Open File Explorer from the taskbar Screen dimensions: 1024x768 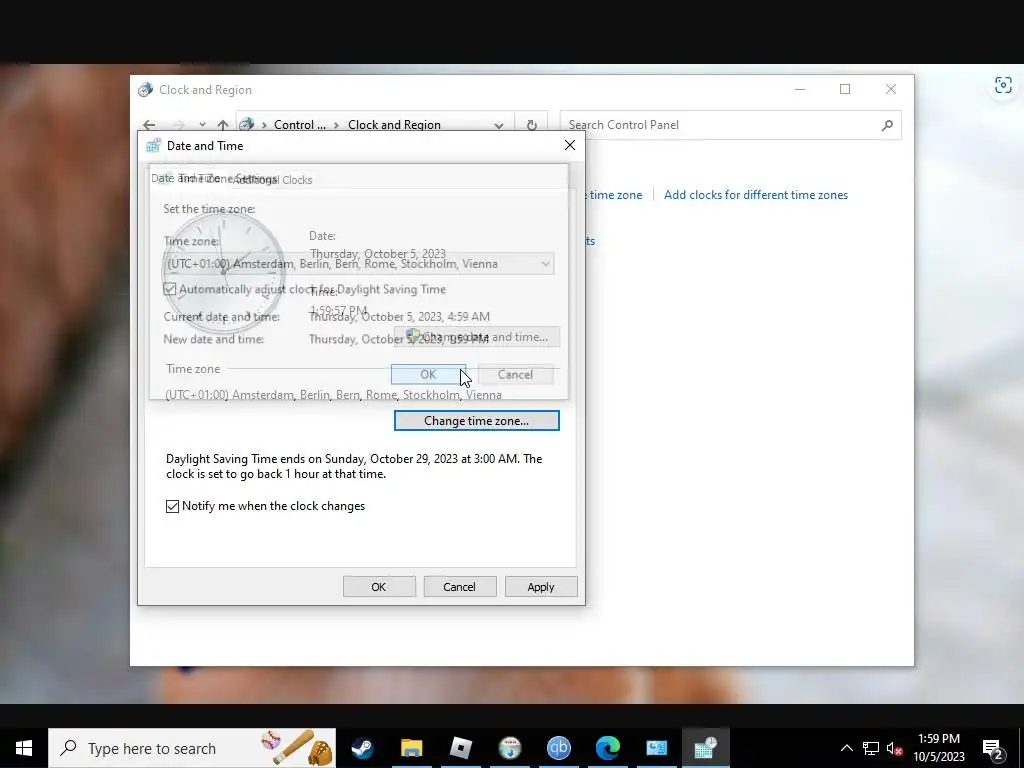coord(411,748)
